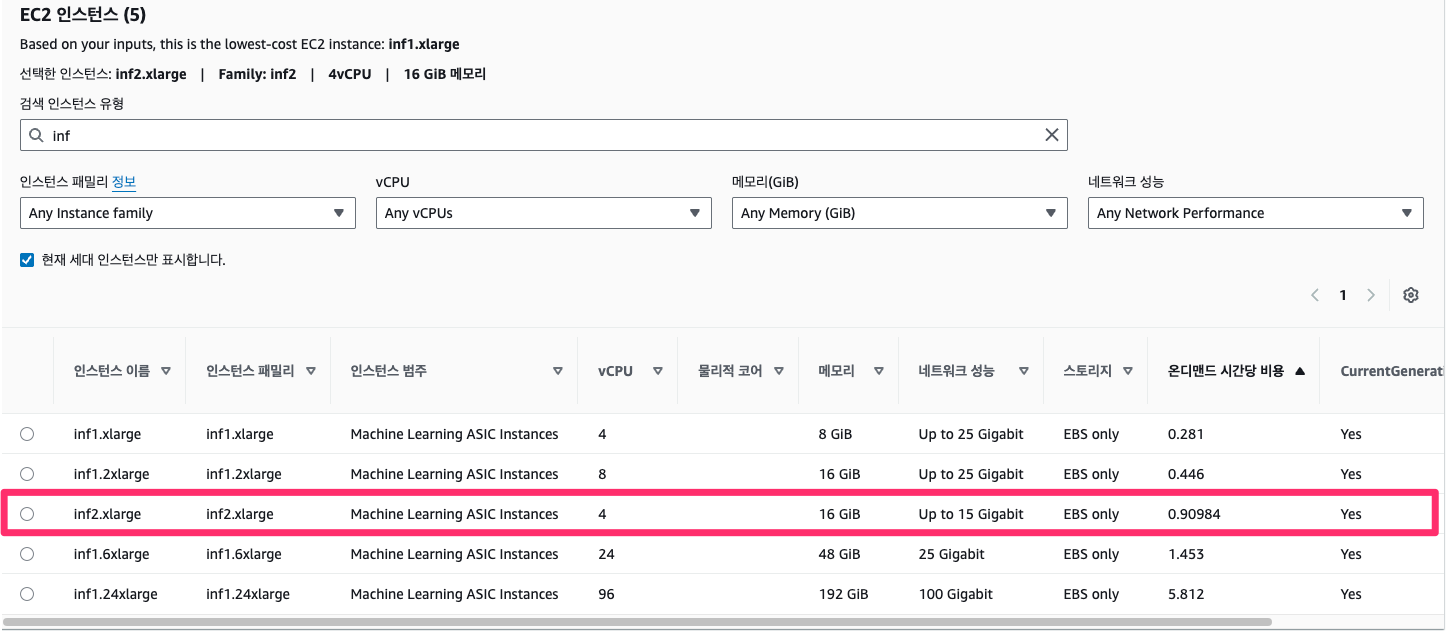1455x634 pixels.
Task: Click the EC2 인스턴스 (5) heading
Action: [x=83, y=15]
